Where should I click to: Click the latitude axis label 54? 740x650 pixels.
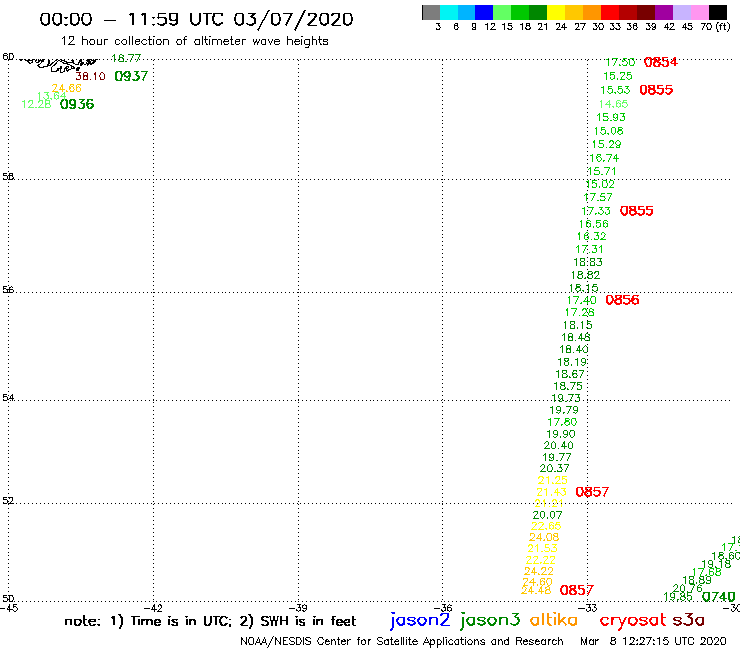coord(8,398)
